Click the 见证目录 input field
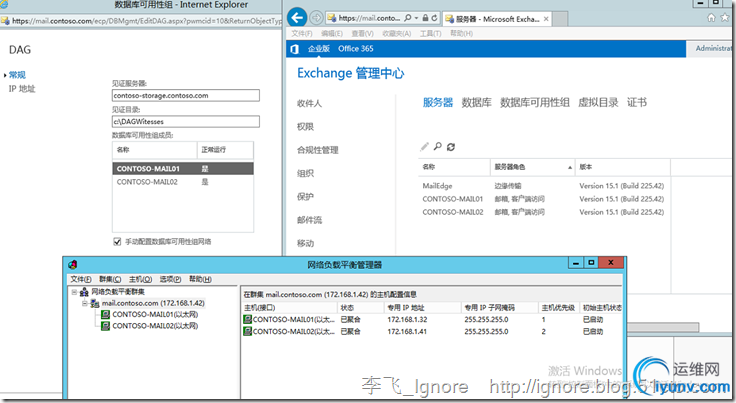 pos(186,122)
